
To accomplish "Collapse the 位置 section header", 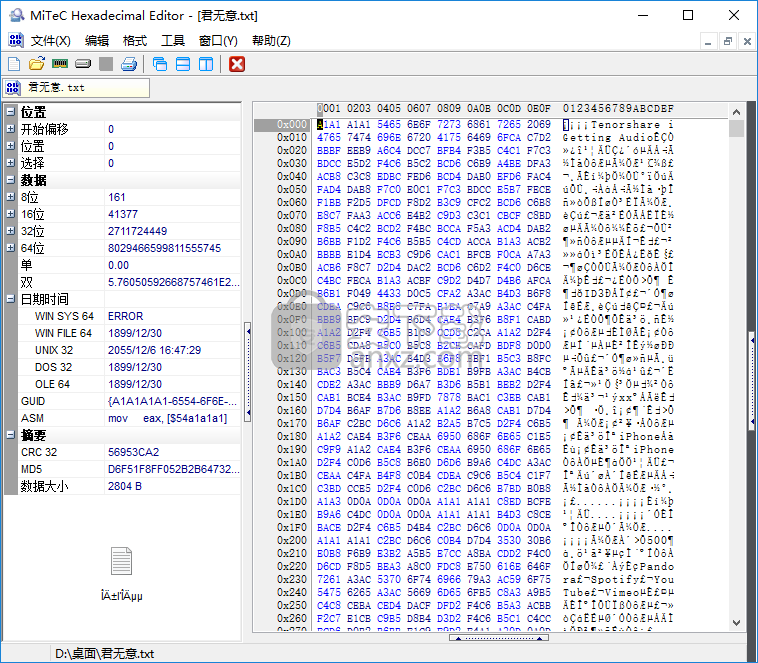I will 11,112.
